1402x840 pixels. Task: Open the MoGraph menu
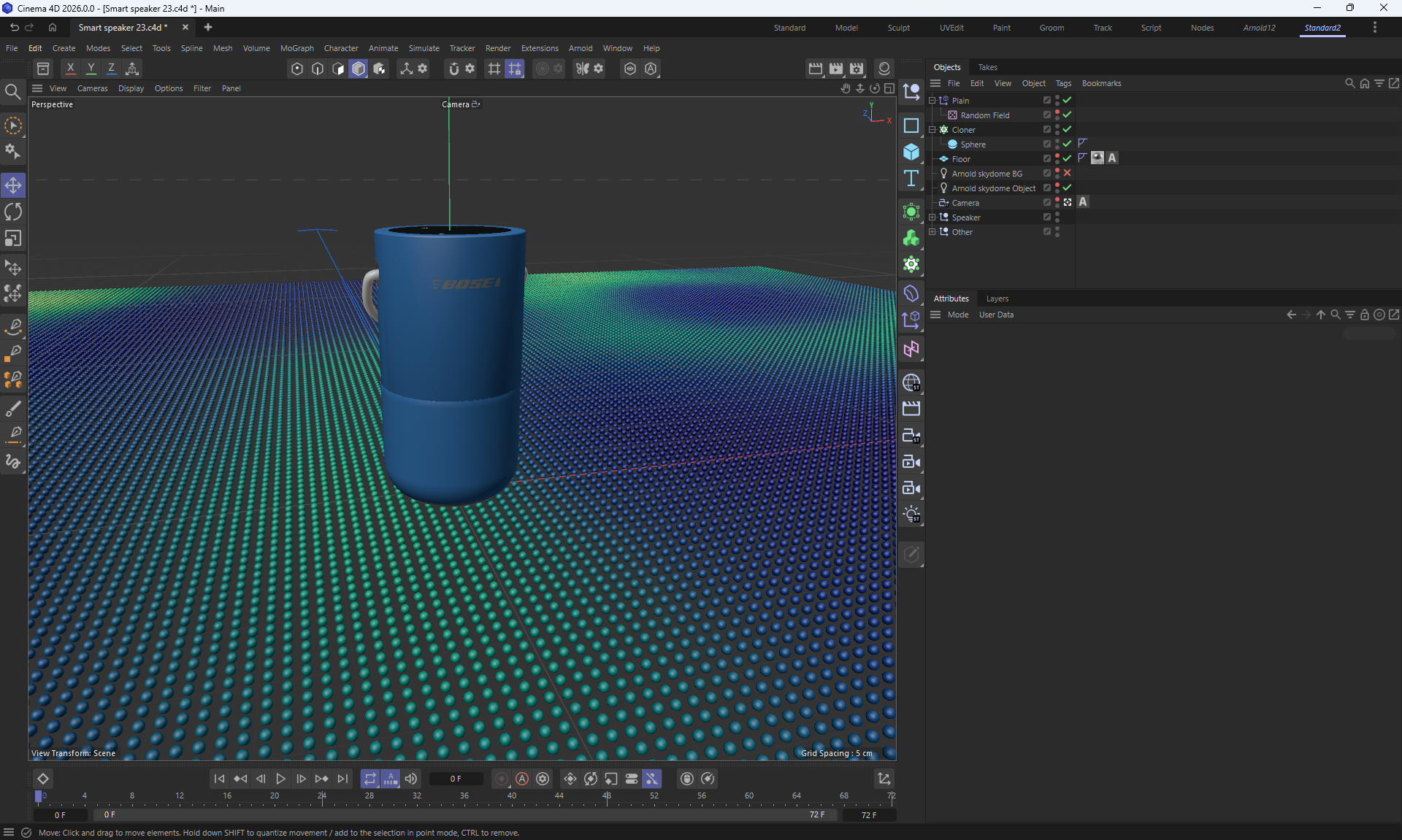coord(296,48)
